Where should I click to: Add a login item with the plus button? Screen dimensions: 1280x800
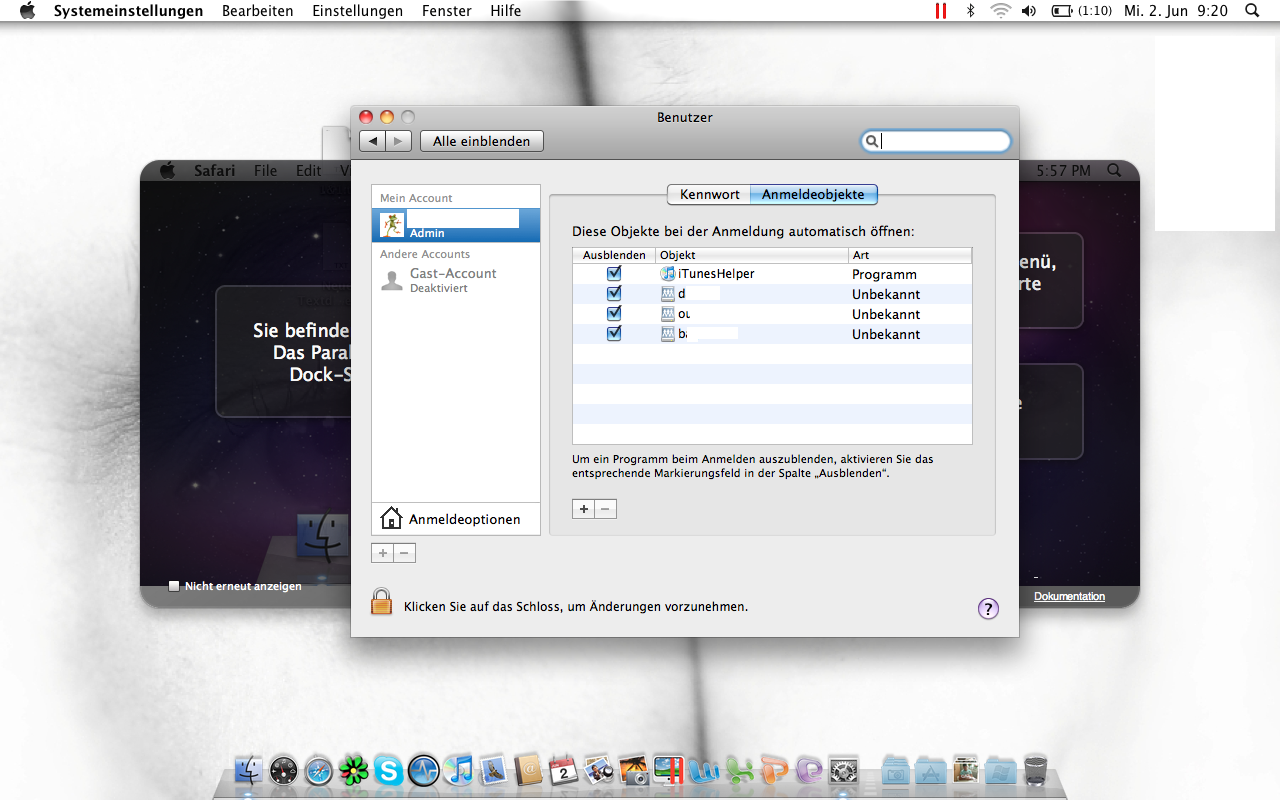click(x=584, y=509)
